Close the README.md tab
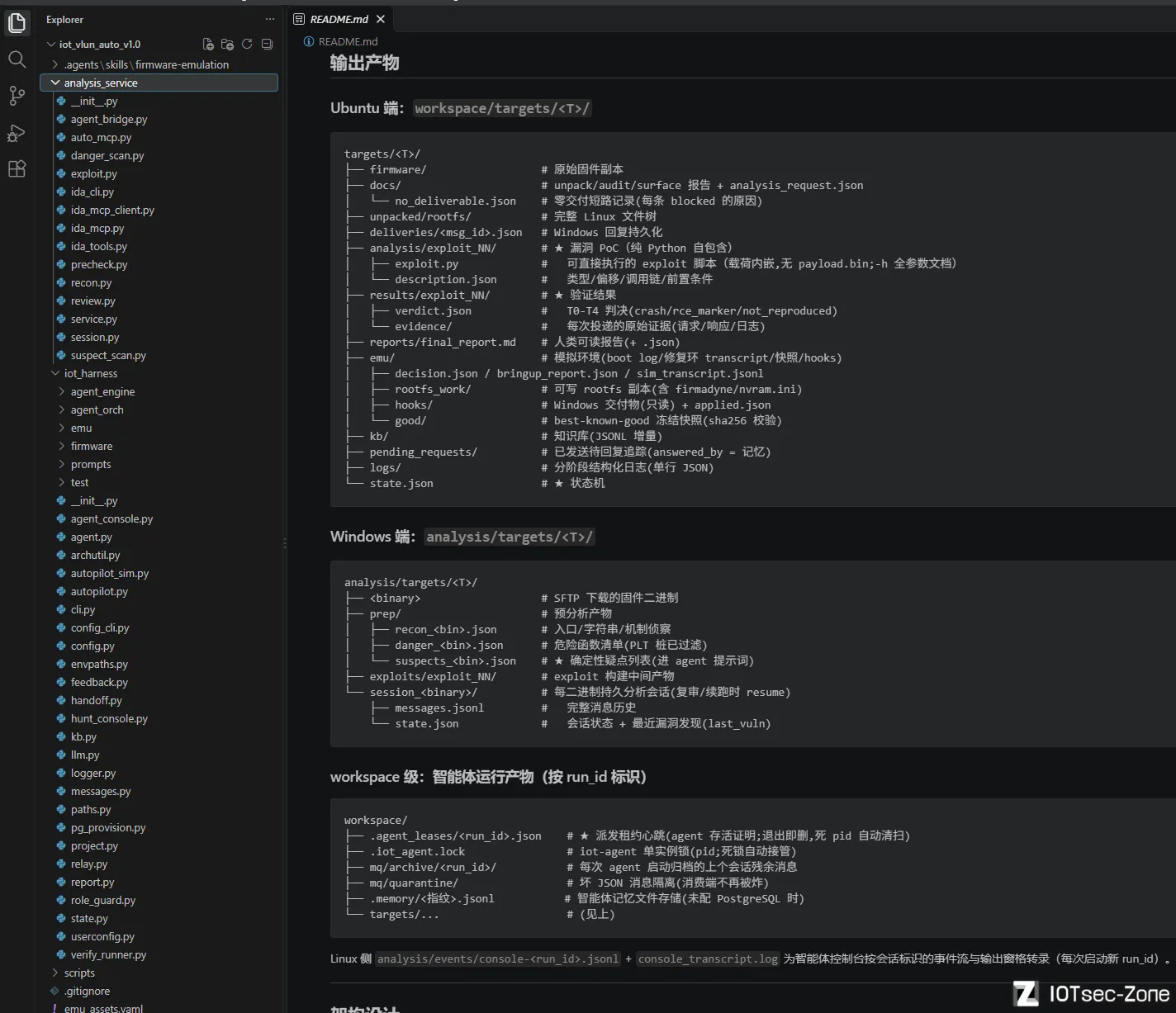Screen dimensions: 1176x1013 (381, 19)
